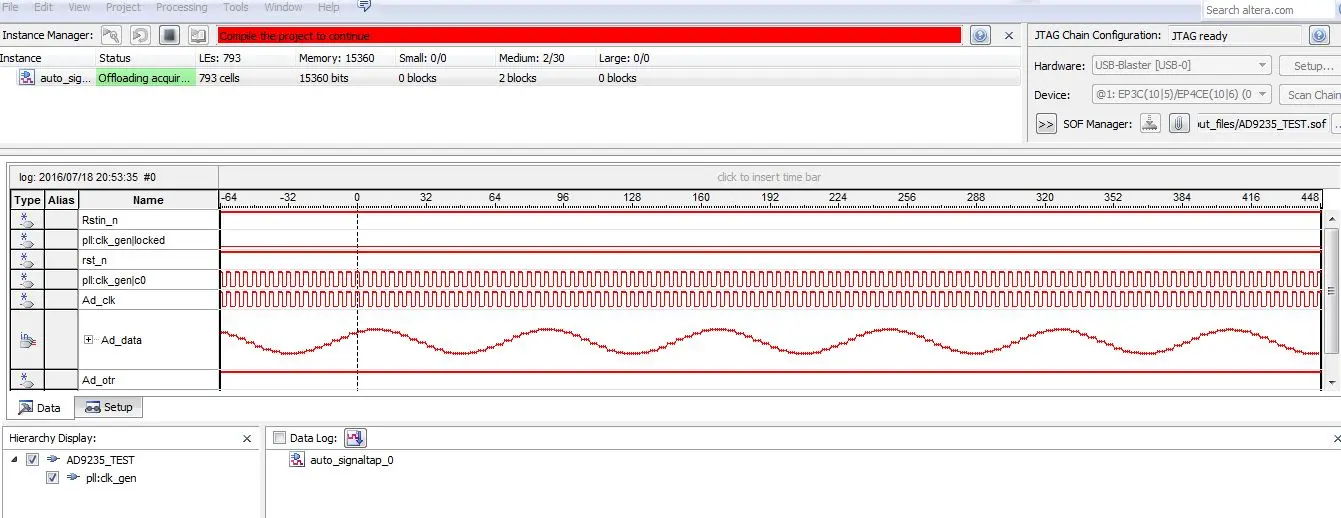Screen dimensions: 1341x518
Task: Enable the Data Log checkbox
Action: (279, 438)
